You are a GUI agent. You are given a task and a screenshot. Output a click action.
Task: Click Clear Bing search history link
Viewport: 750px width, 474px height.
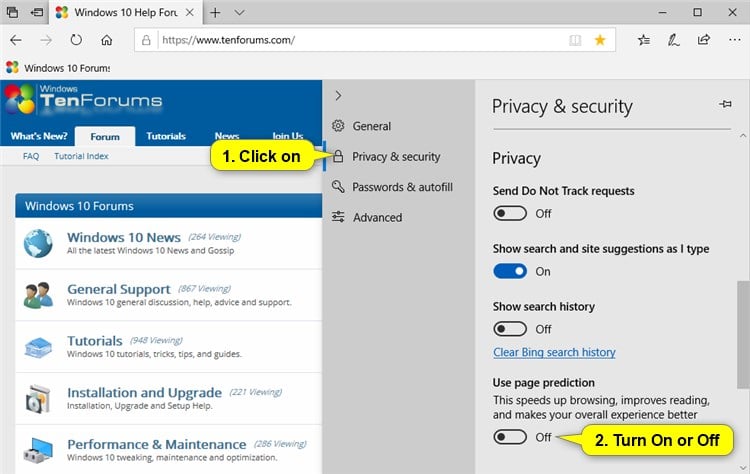click(554, 352)
